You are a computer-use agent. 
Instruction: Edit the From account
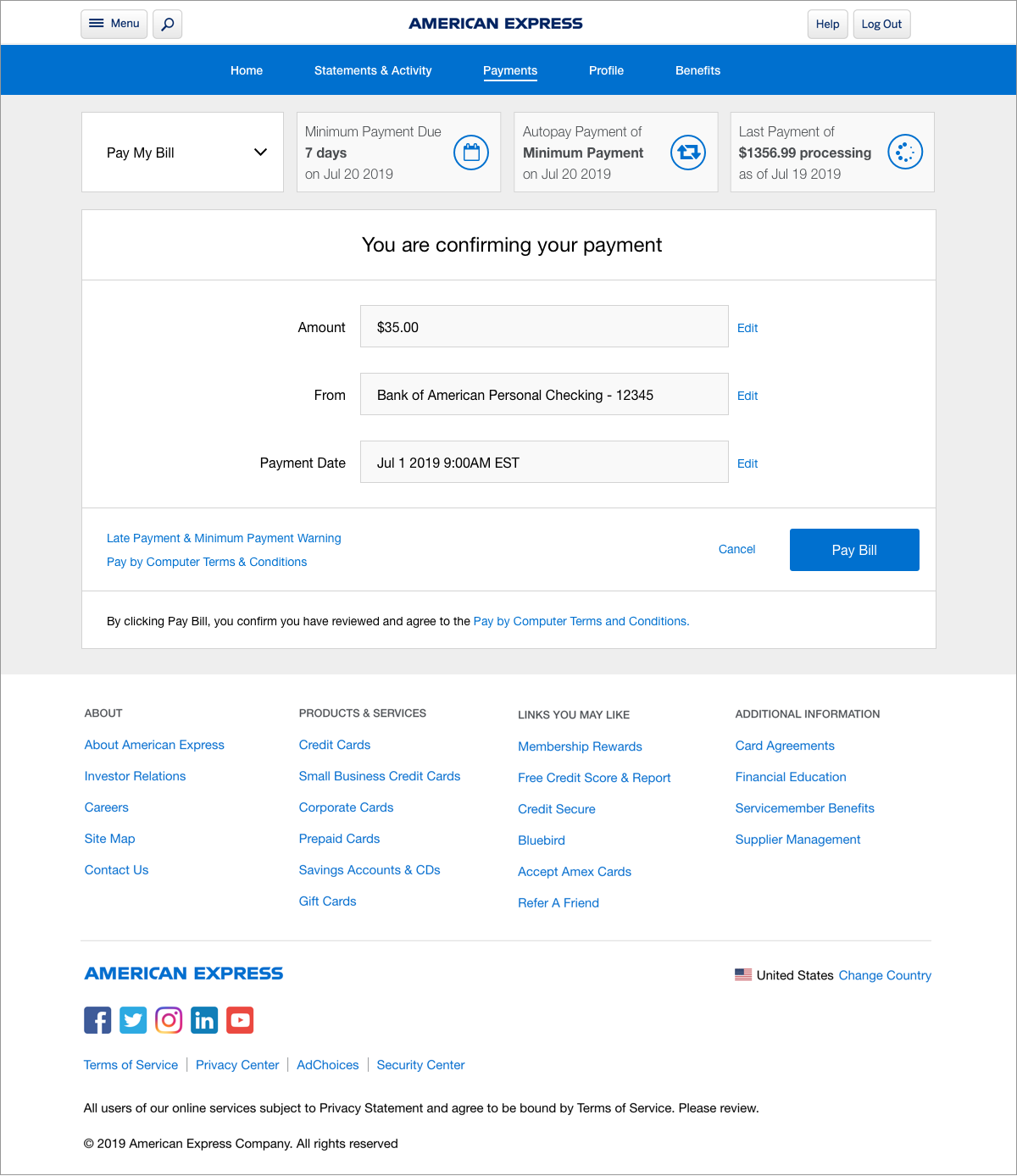[747, 396]
